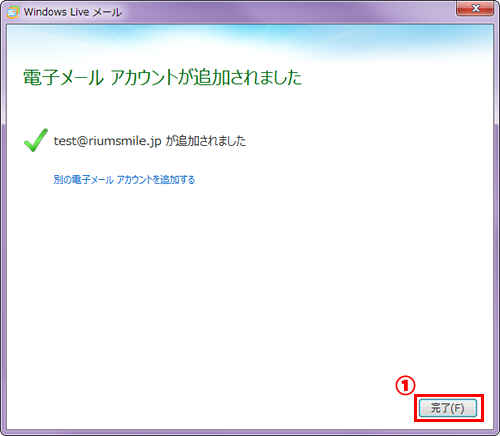This screenshot has height=436, width=500.
Task: Click the 完了(F) finish button
Action: (x=448, y=408)
